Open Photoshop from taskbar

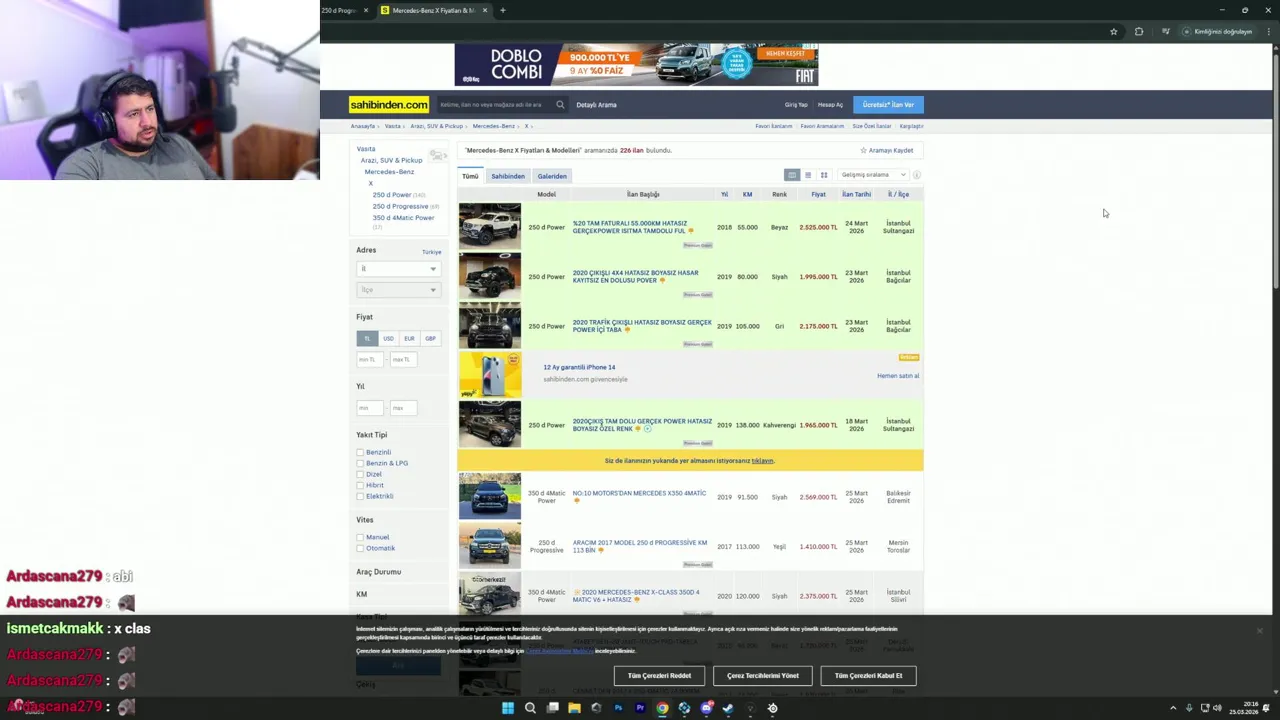[x=618, y=708]
